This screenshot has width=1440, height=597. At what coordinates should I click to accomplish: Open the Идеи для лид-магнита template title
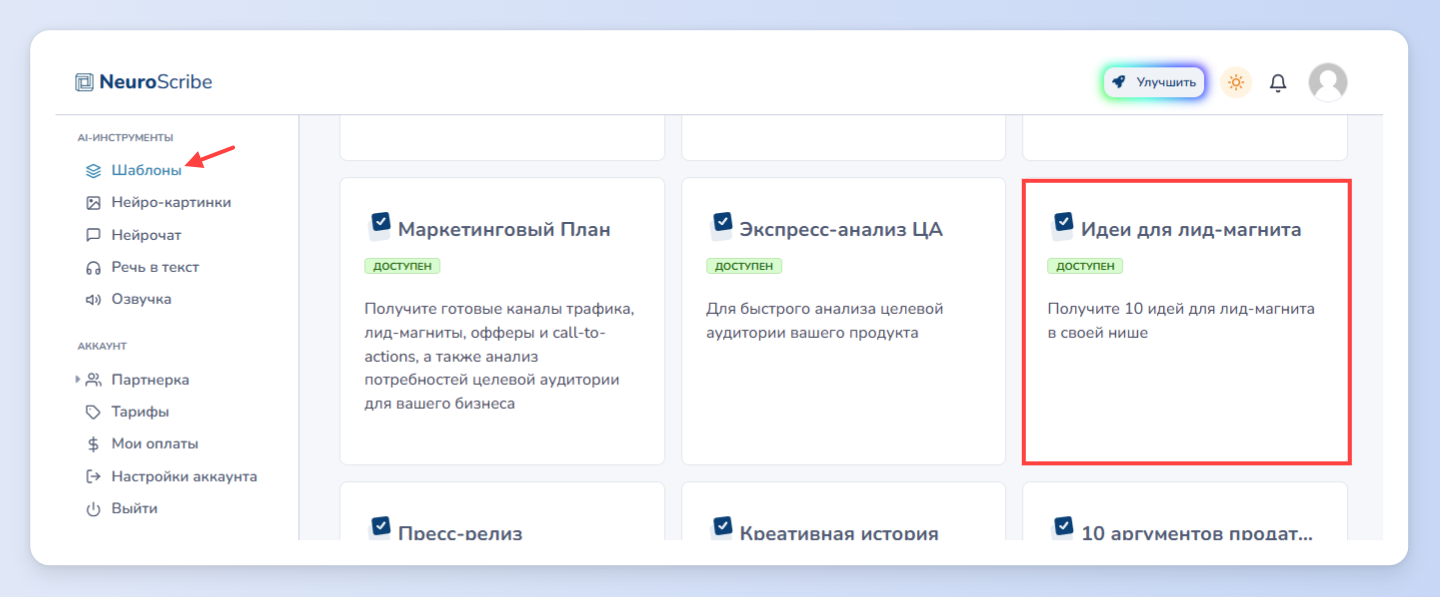click(x=1191, y=230)
